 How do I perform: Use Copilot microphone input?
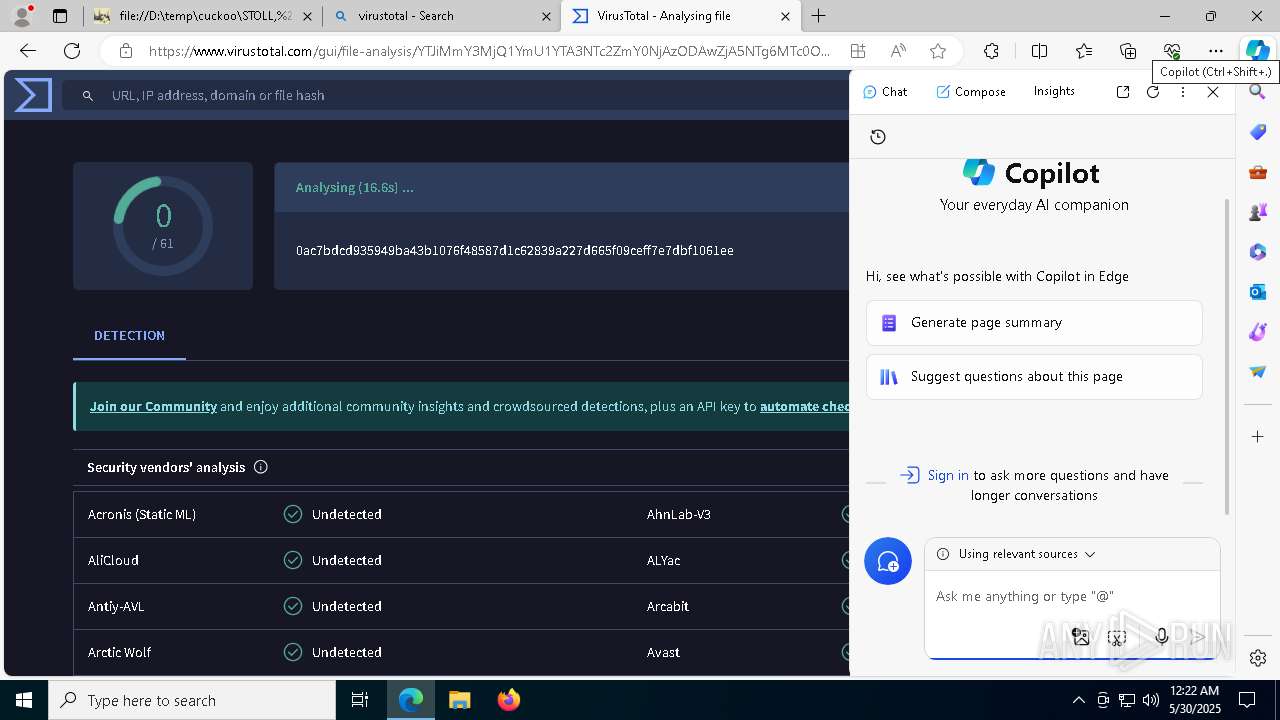pyautogui.click(x=1161, y=636)
